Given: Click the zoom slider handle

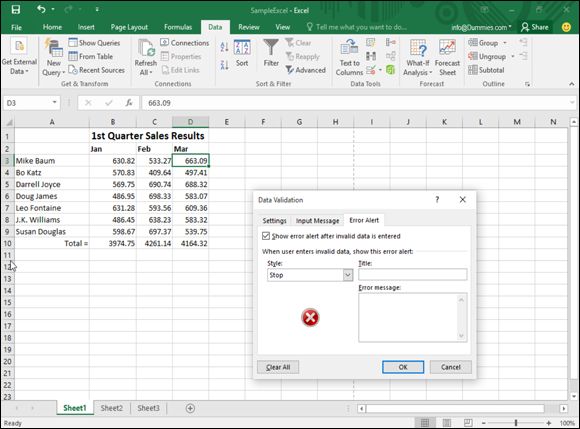Looking at the screenshot, I should point(516,423).
